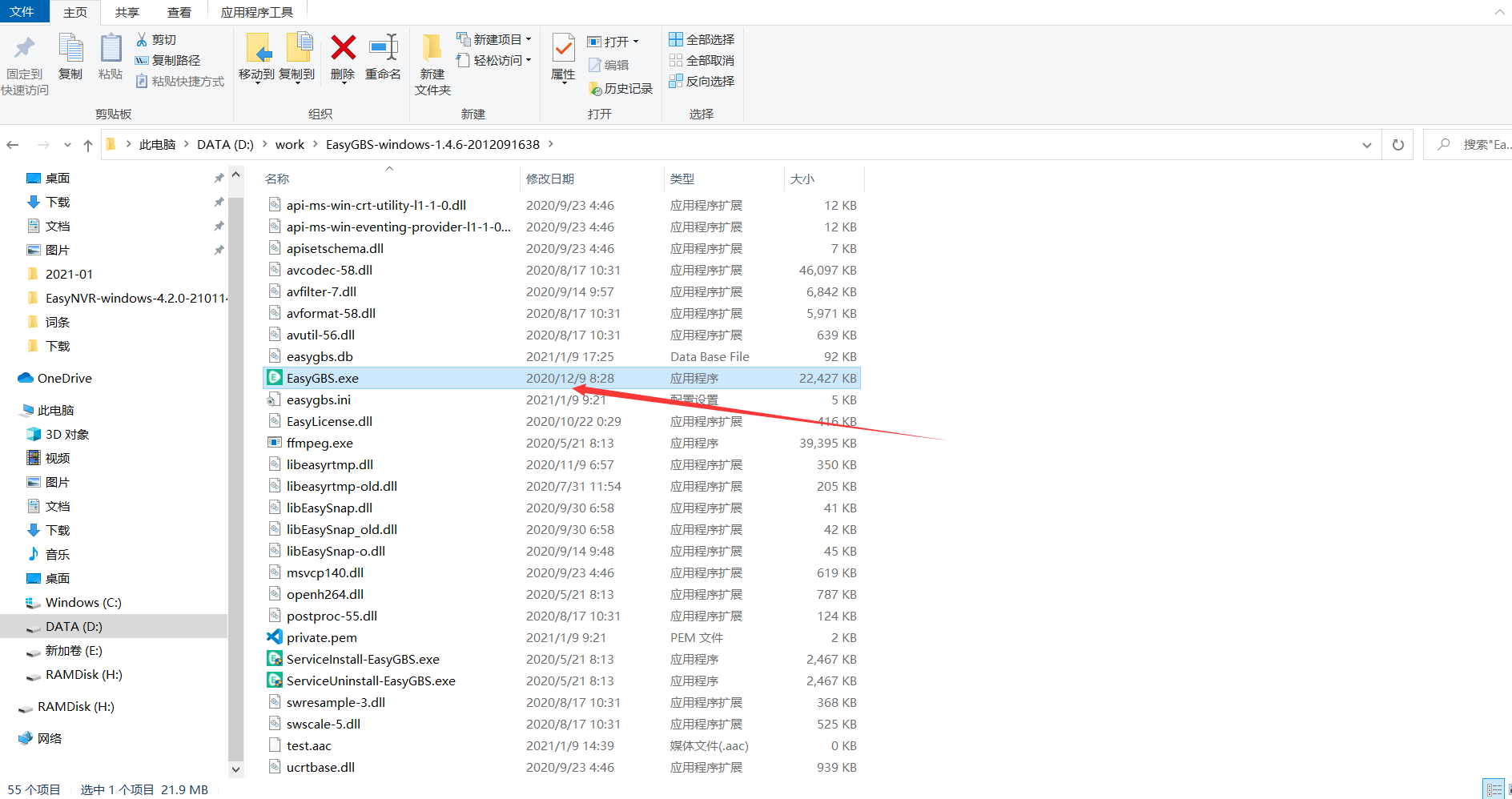Screen dimensions: 1512x799
Task: Click the ffmpeg.exe file icon
Action: (x=275, y=443)
